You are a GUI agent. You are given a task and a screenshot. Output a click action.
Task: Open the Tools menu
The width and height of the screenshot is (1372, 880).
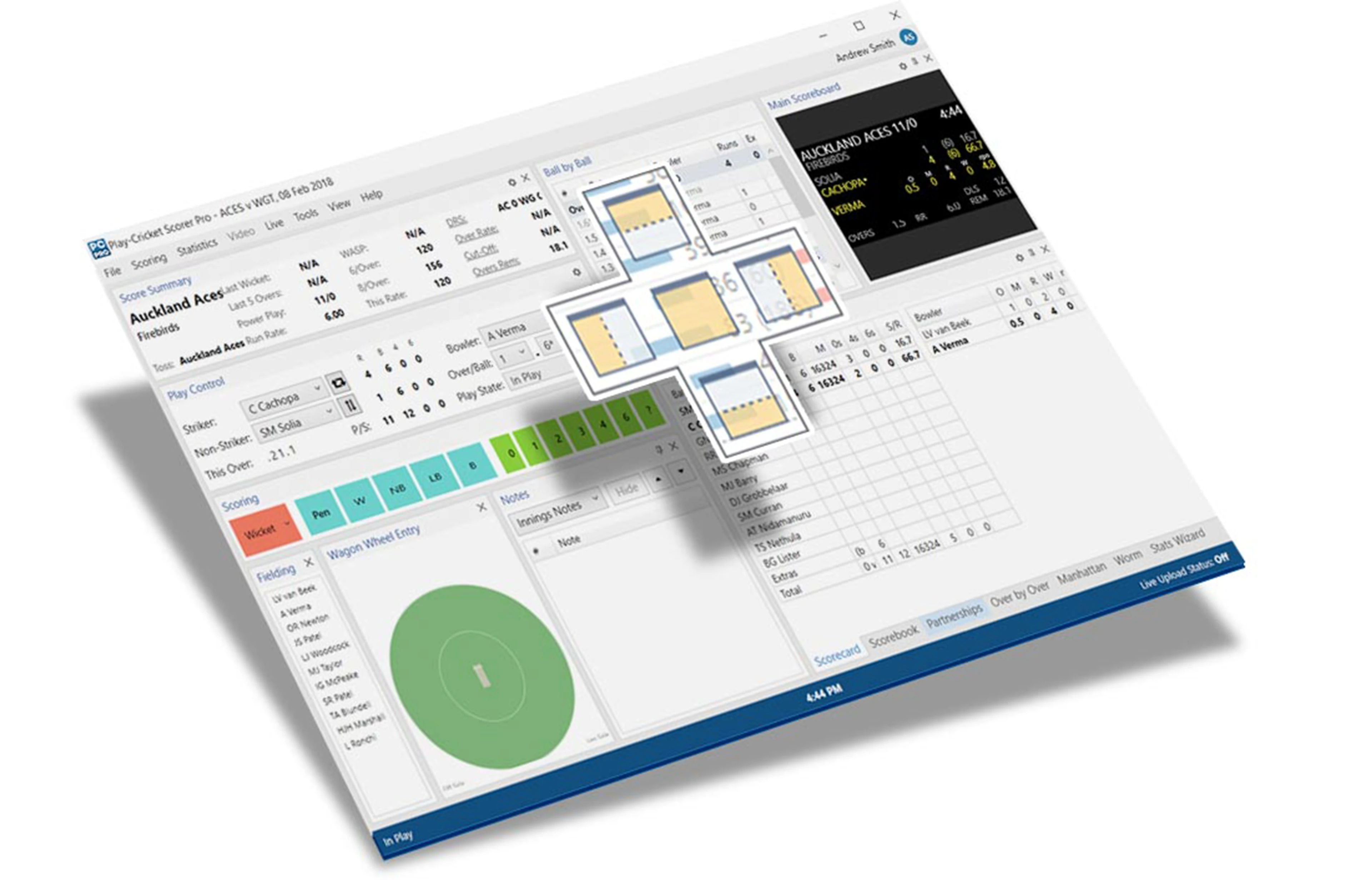point(305,215)
